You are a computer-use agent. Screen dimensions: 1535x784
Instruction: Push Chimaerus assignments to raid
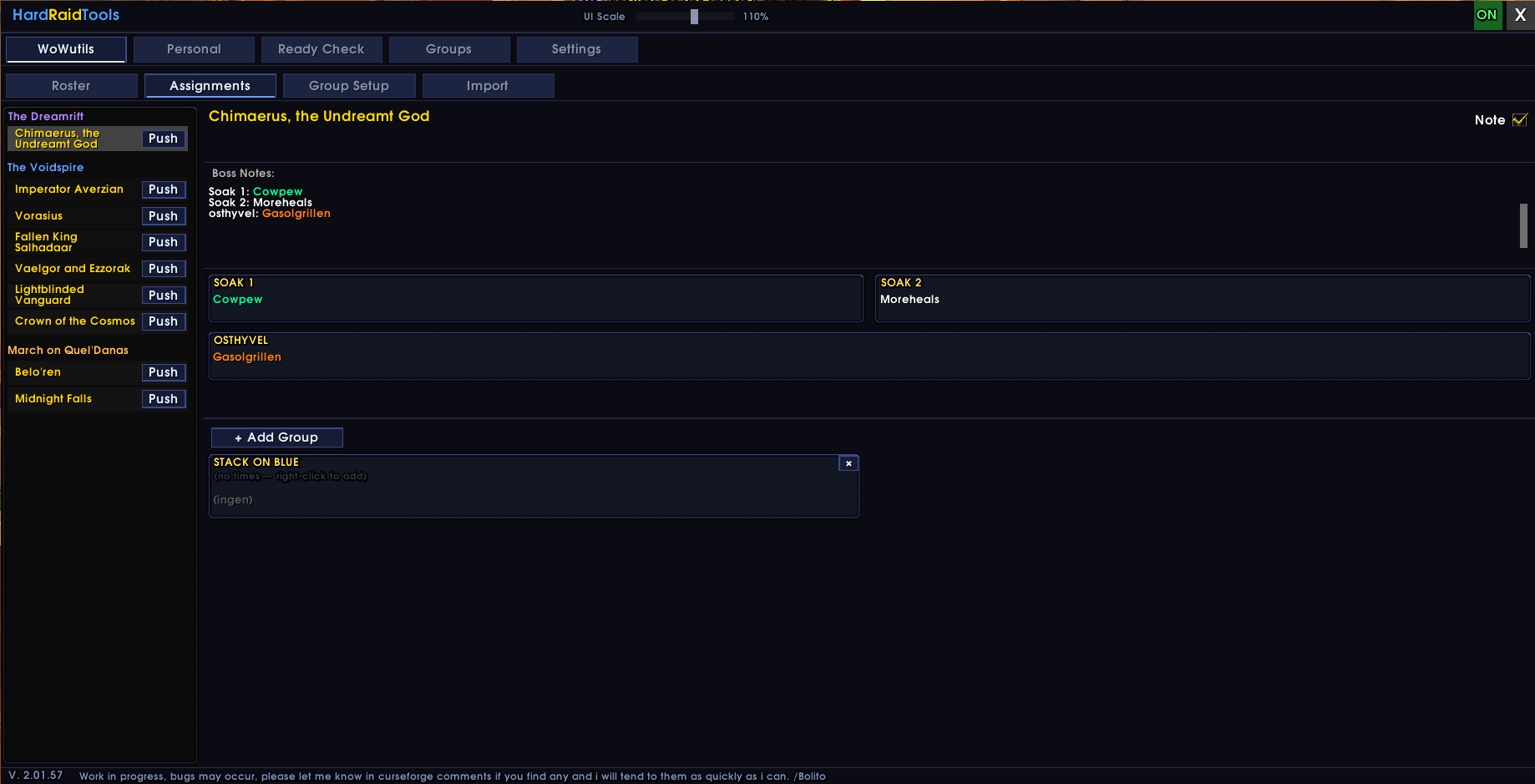pos(164,139)
